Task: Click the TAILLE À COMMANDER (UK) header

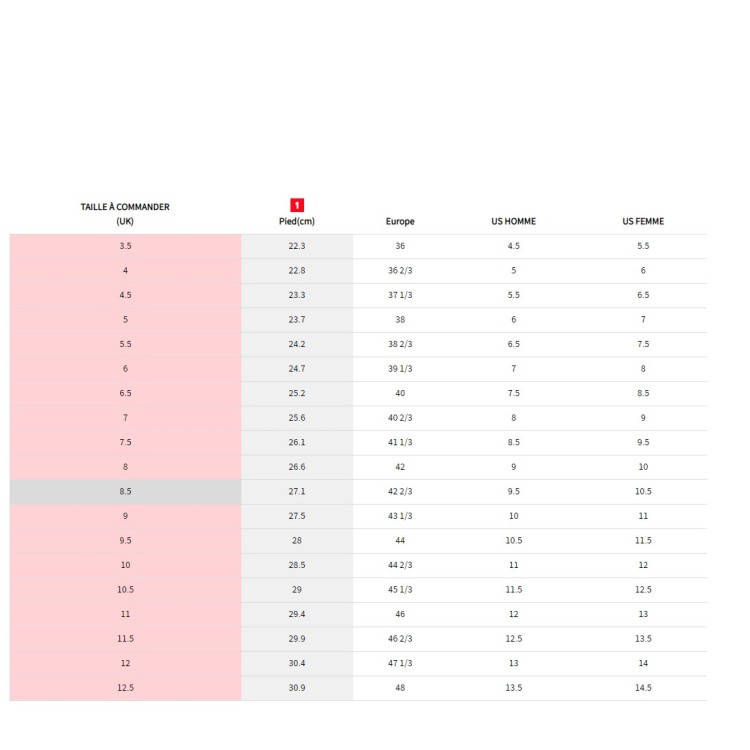Action: pyautogui.click(x=125, y=214)
